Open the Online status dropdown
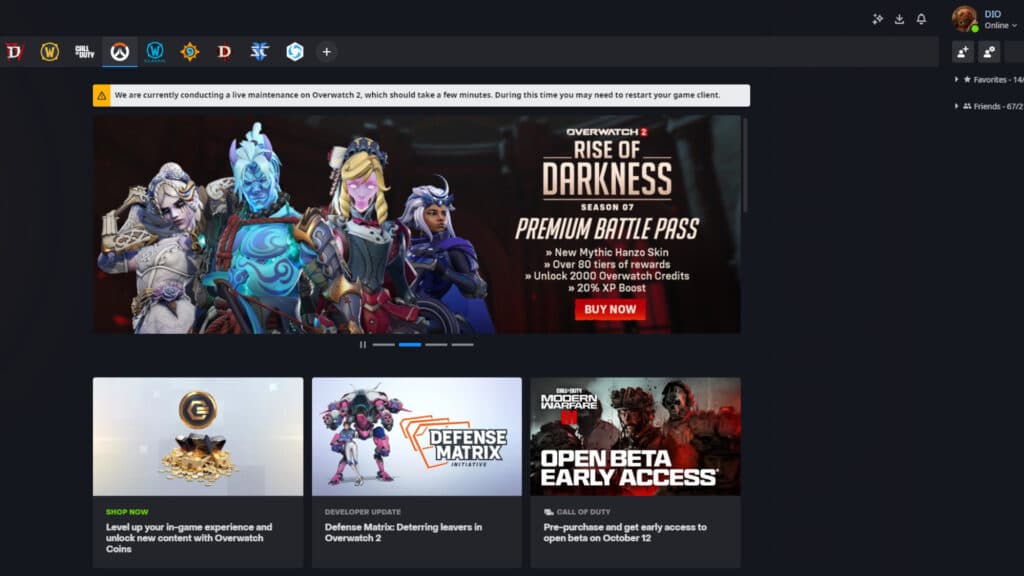 1000,25
